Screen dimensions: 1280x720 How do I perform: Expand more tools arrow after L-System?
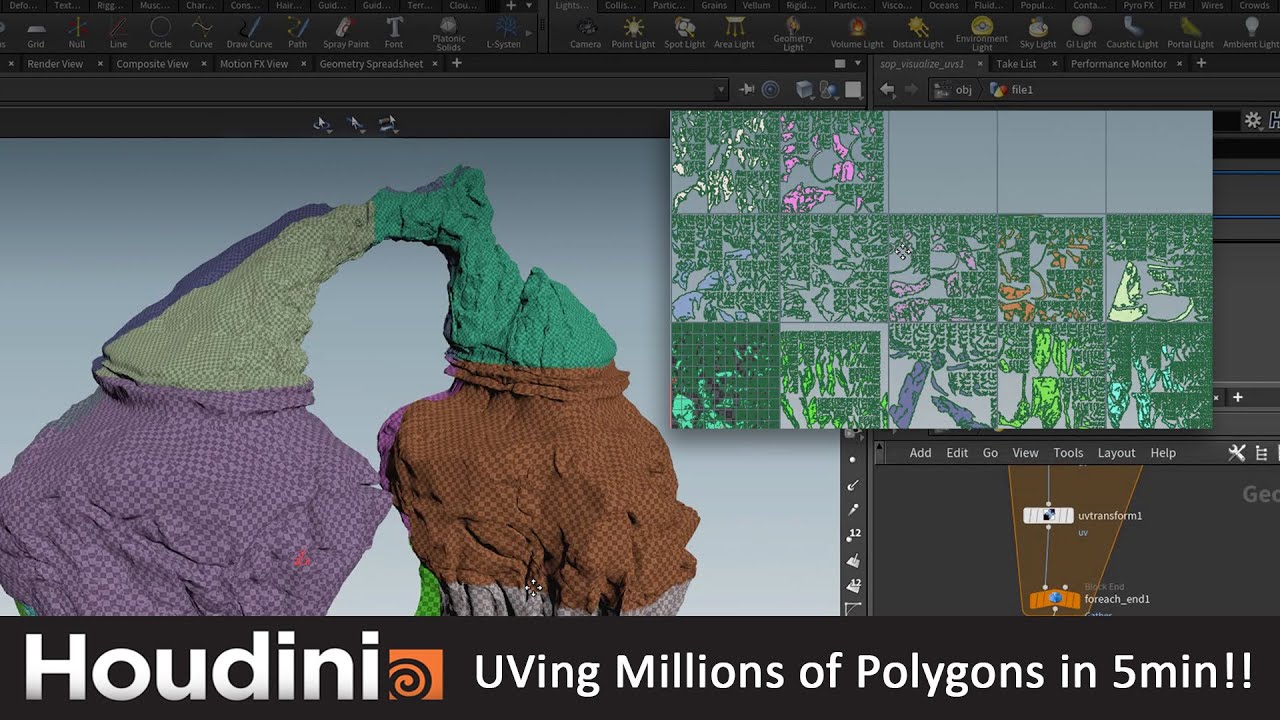coord(529,33)
